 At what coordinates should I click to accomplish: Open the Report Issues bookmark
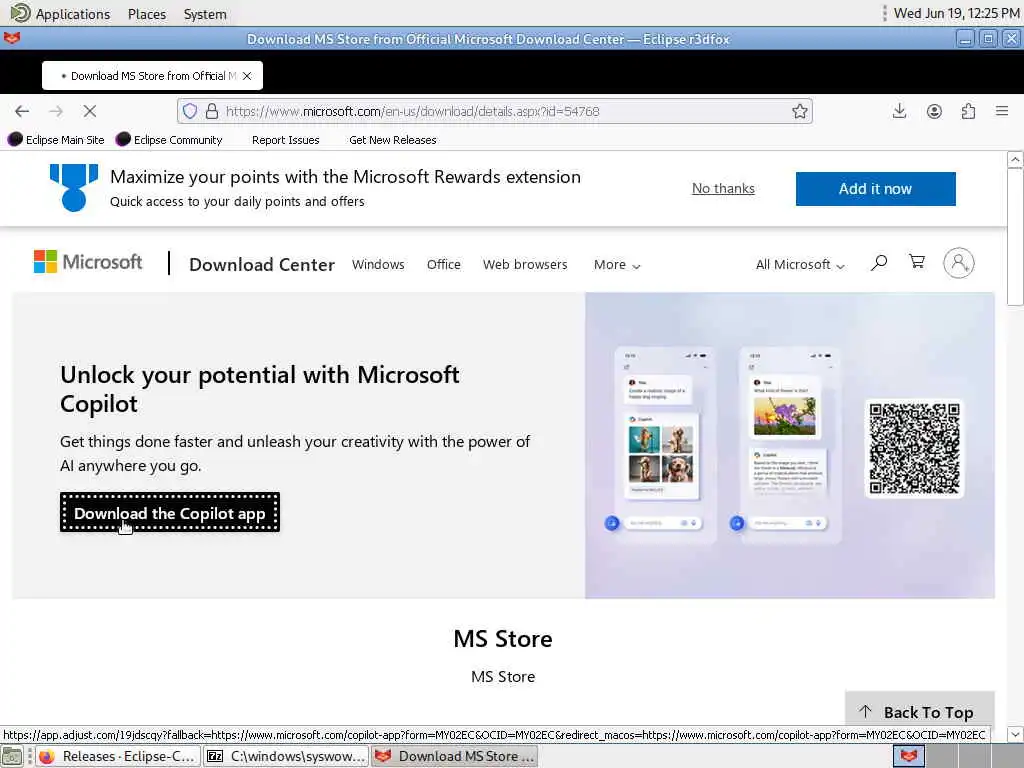pos(285,140)
